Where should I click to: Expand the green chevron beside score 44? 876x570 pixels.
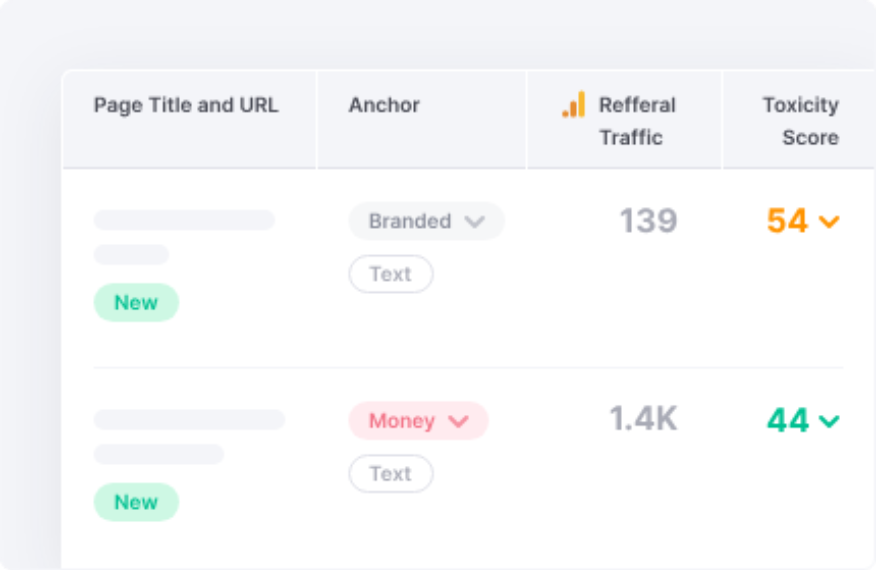tap(829, 421)
